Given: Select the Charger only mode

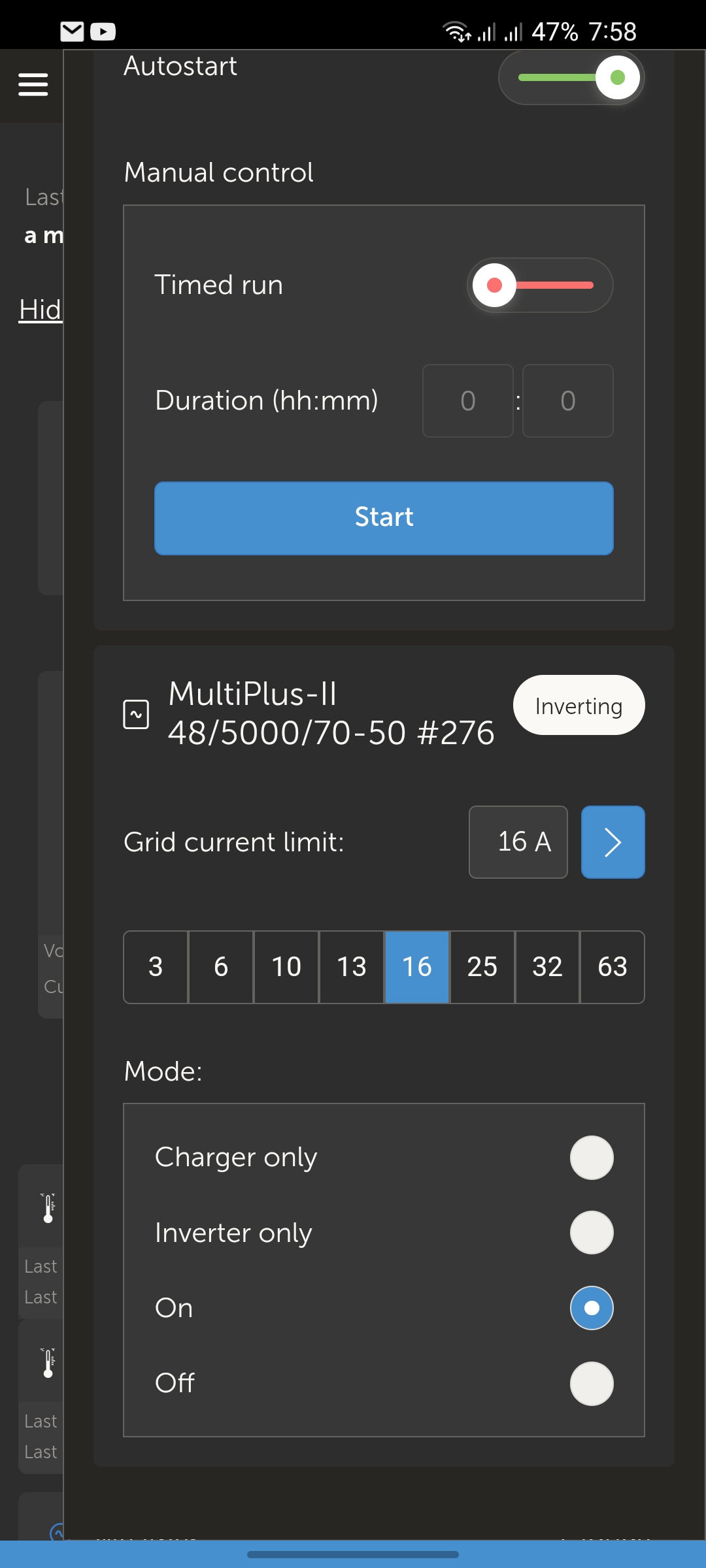Looking at the screenshot, I should (591, 1158).
